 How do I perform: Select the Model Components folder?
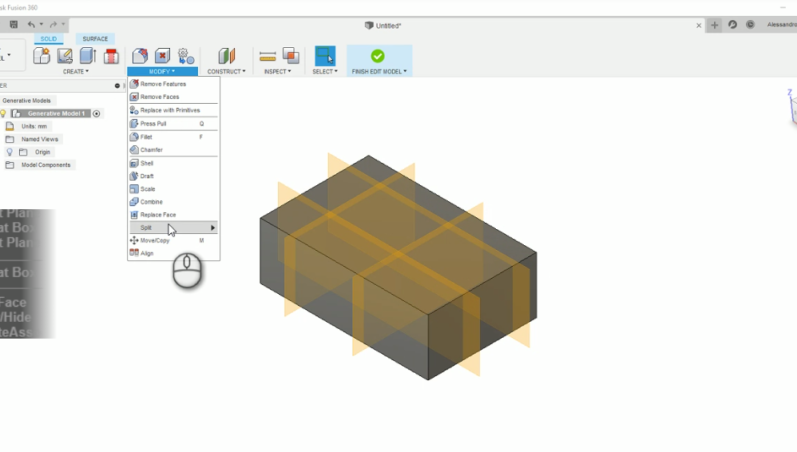46,165
